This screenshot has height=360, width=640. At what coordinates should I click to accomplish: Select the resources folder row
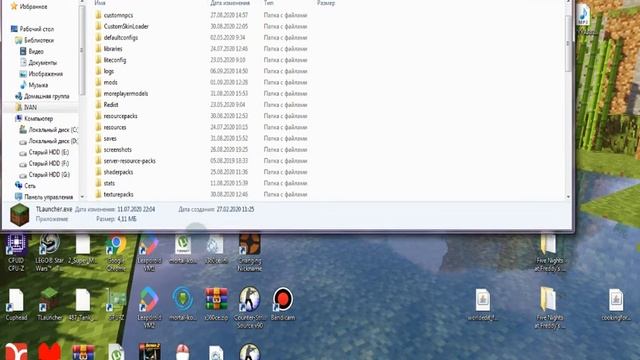201,127
